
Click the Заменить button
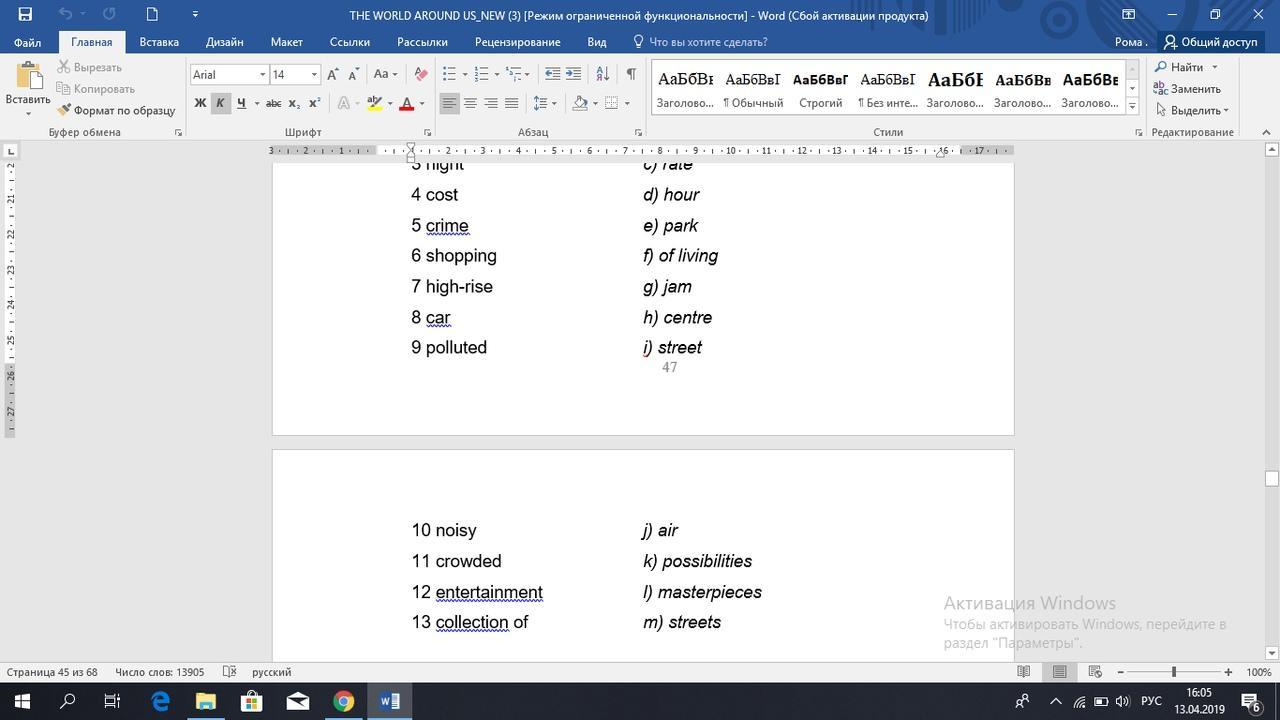click(x=1188, y=88)
